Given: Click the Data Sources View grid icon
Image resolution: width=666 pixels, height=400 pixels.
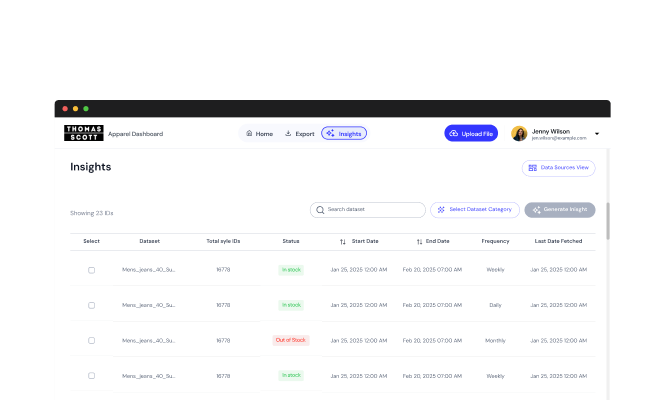Looking at the screenshot, I should (532, 168).
